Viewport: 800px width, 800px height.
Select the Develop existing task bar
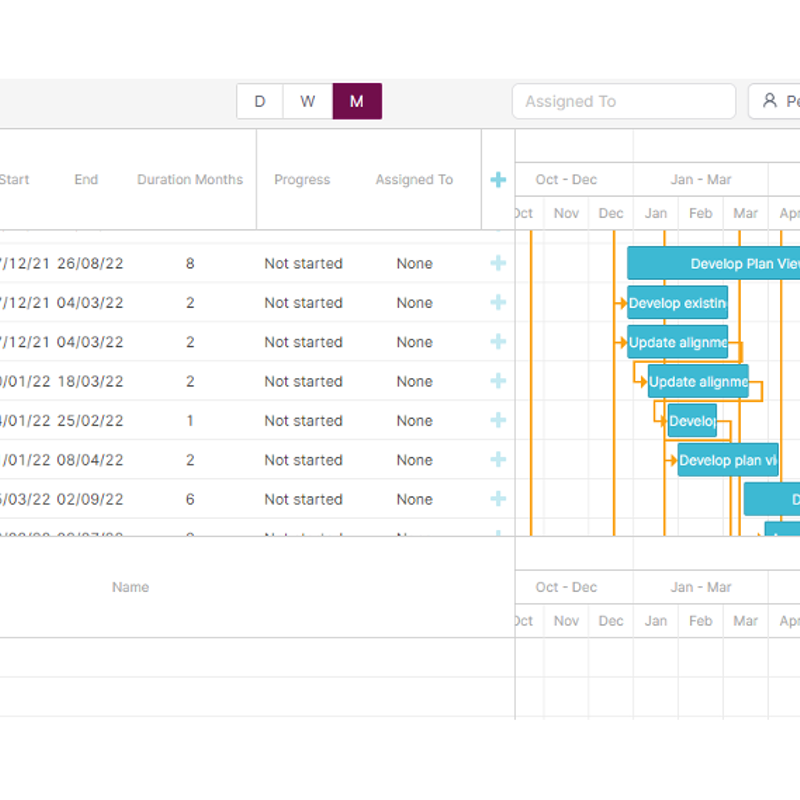tap(678, 303)
